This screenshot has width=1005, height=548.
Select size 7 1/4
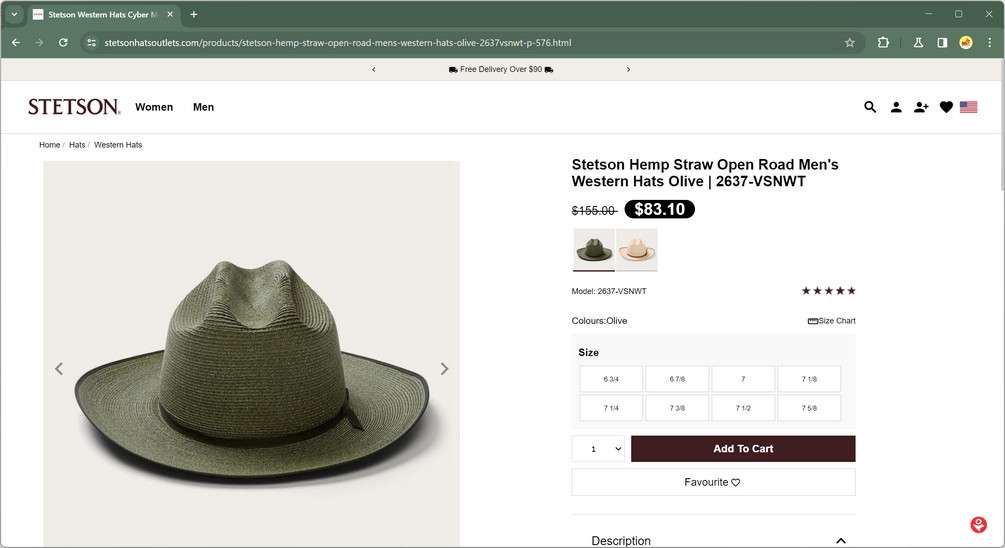tap(611, 408)
